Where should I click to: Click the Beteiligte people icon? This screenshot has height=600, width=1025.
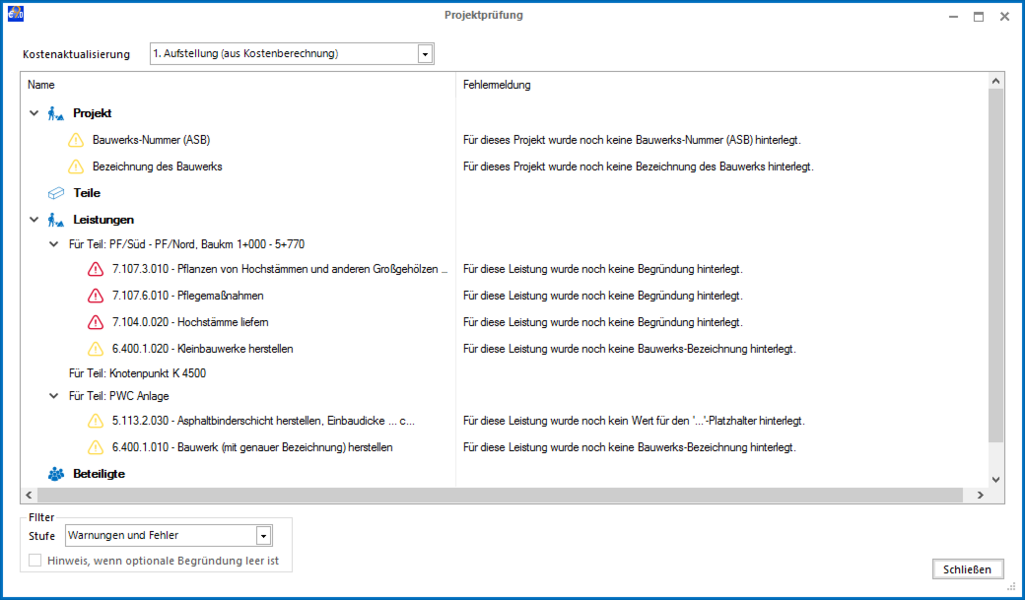(x=56, y=474)
